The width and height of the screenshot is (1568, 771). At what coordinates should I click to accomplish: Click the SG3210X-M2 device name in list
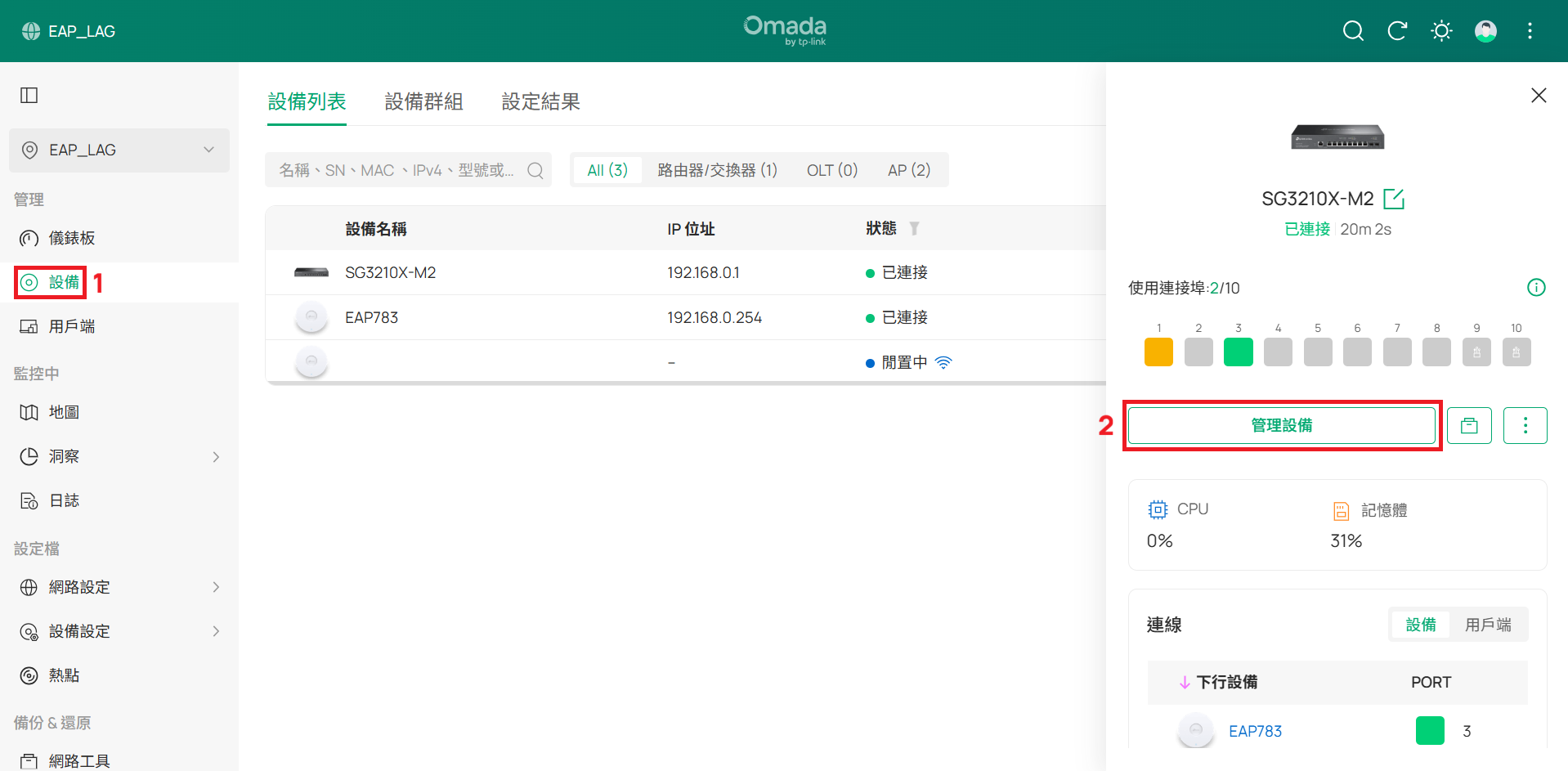pyautogui.click(x=390, y=272)
